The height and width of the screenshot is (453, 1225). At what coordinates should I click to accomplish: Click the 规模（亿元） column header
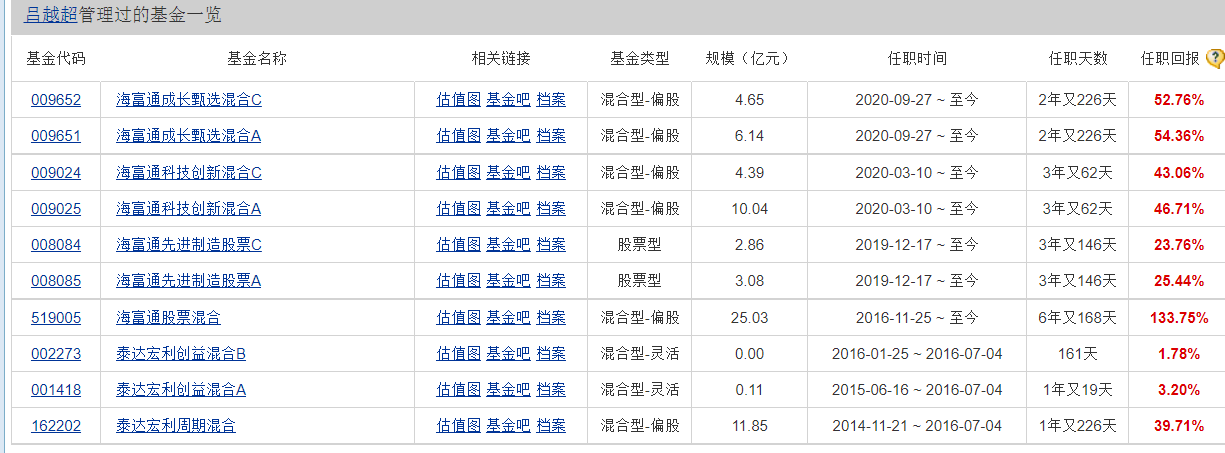tap(748, 58)
